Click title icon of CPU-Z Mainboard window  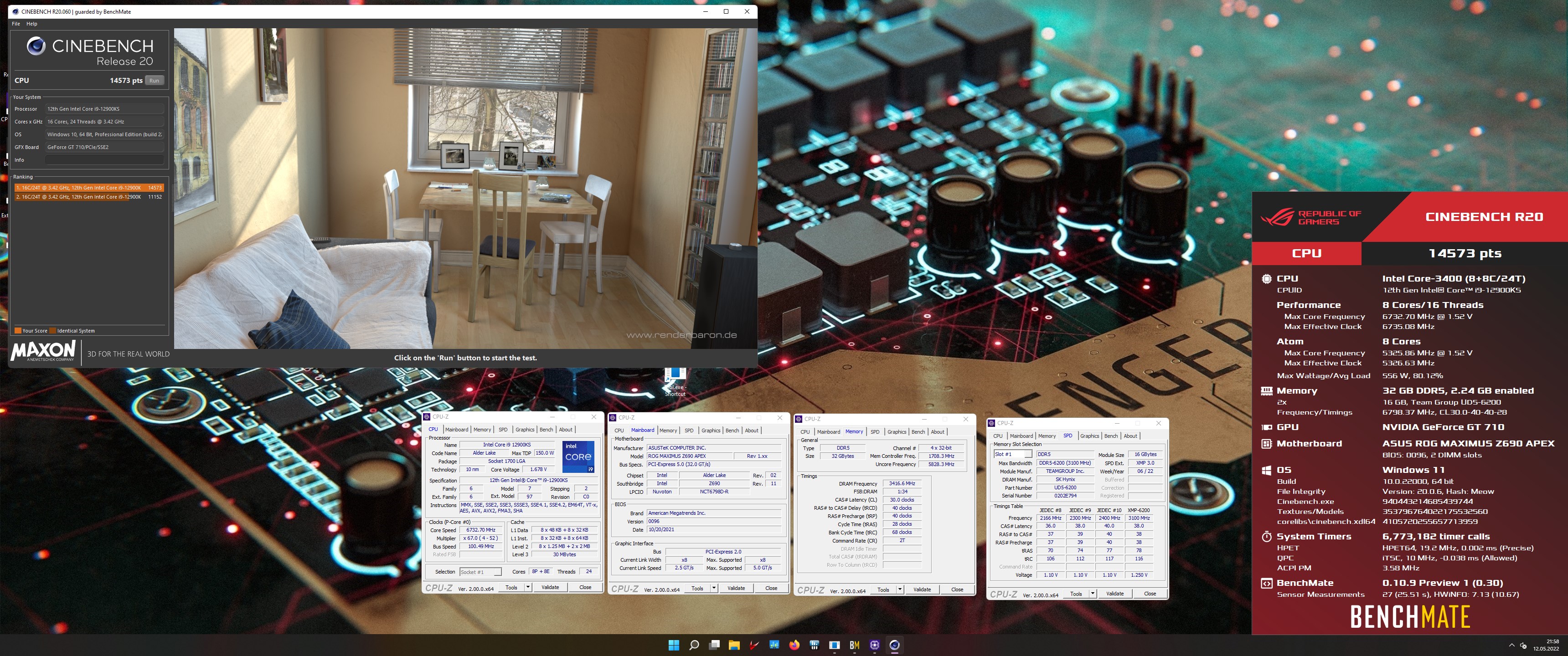click(614, 417)
